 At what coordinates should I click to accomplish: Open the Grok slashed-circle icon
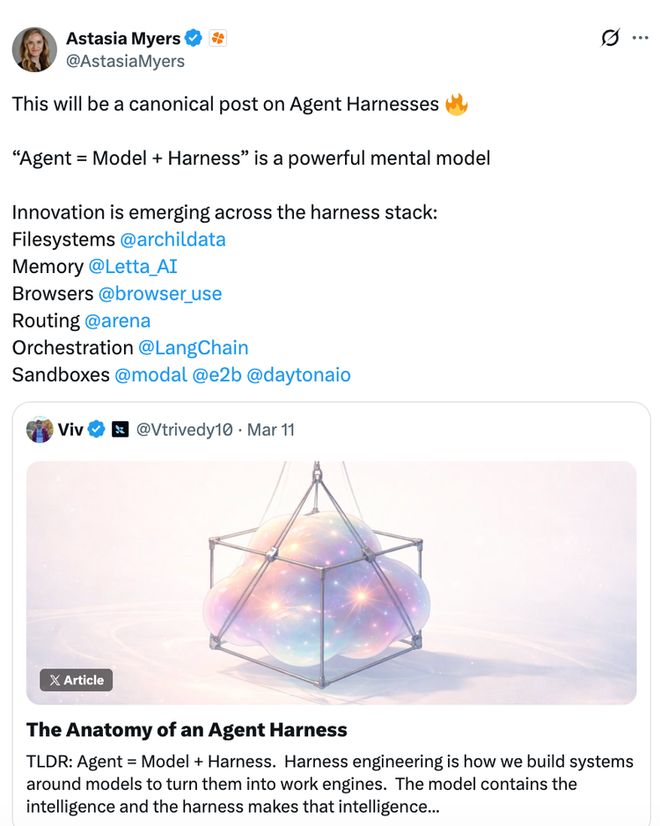(x=609, y=38)
